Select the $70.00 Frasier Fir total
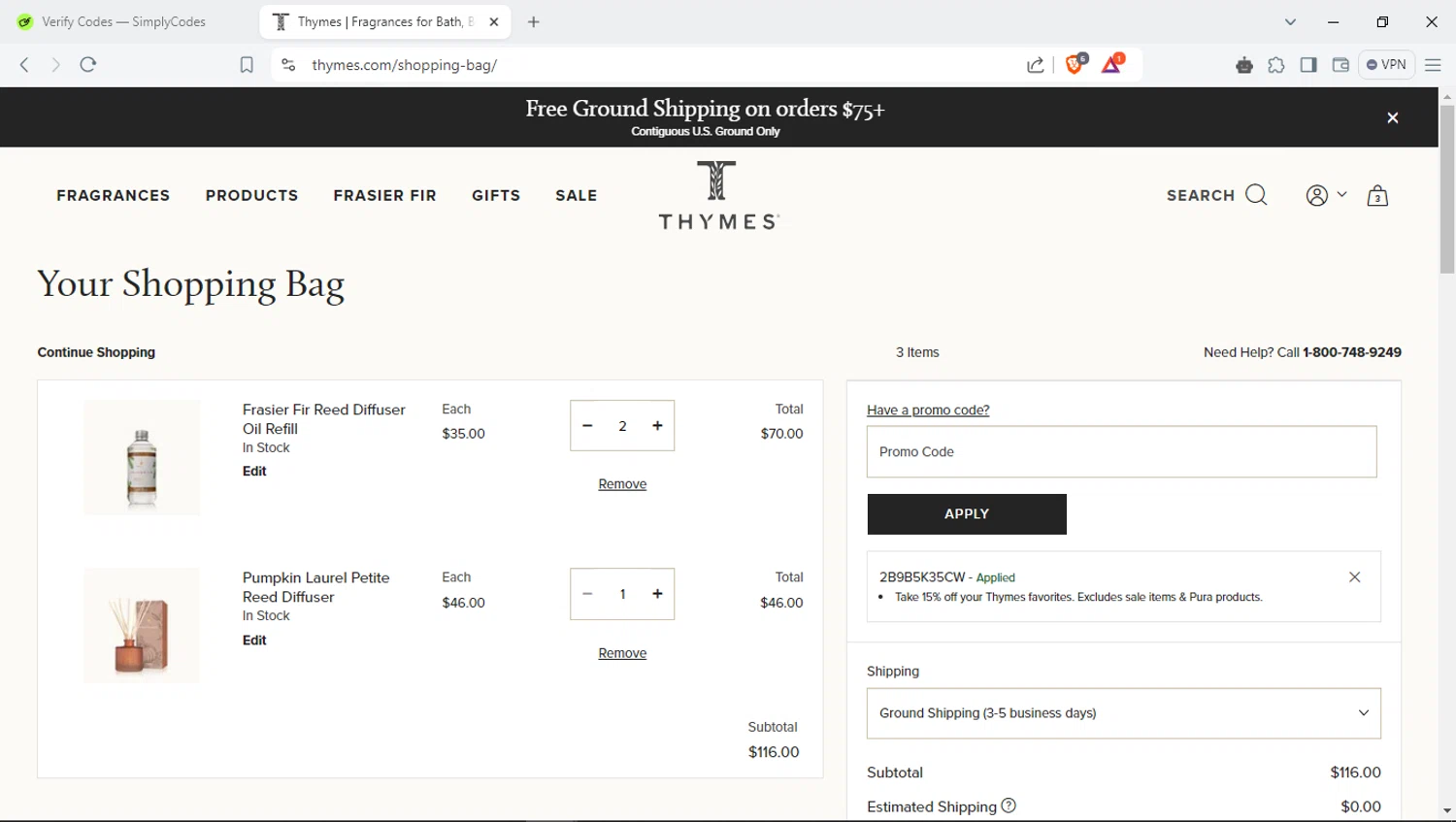1456x822 pixels. click(781, 434)
